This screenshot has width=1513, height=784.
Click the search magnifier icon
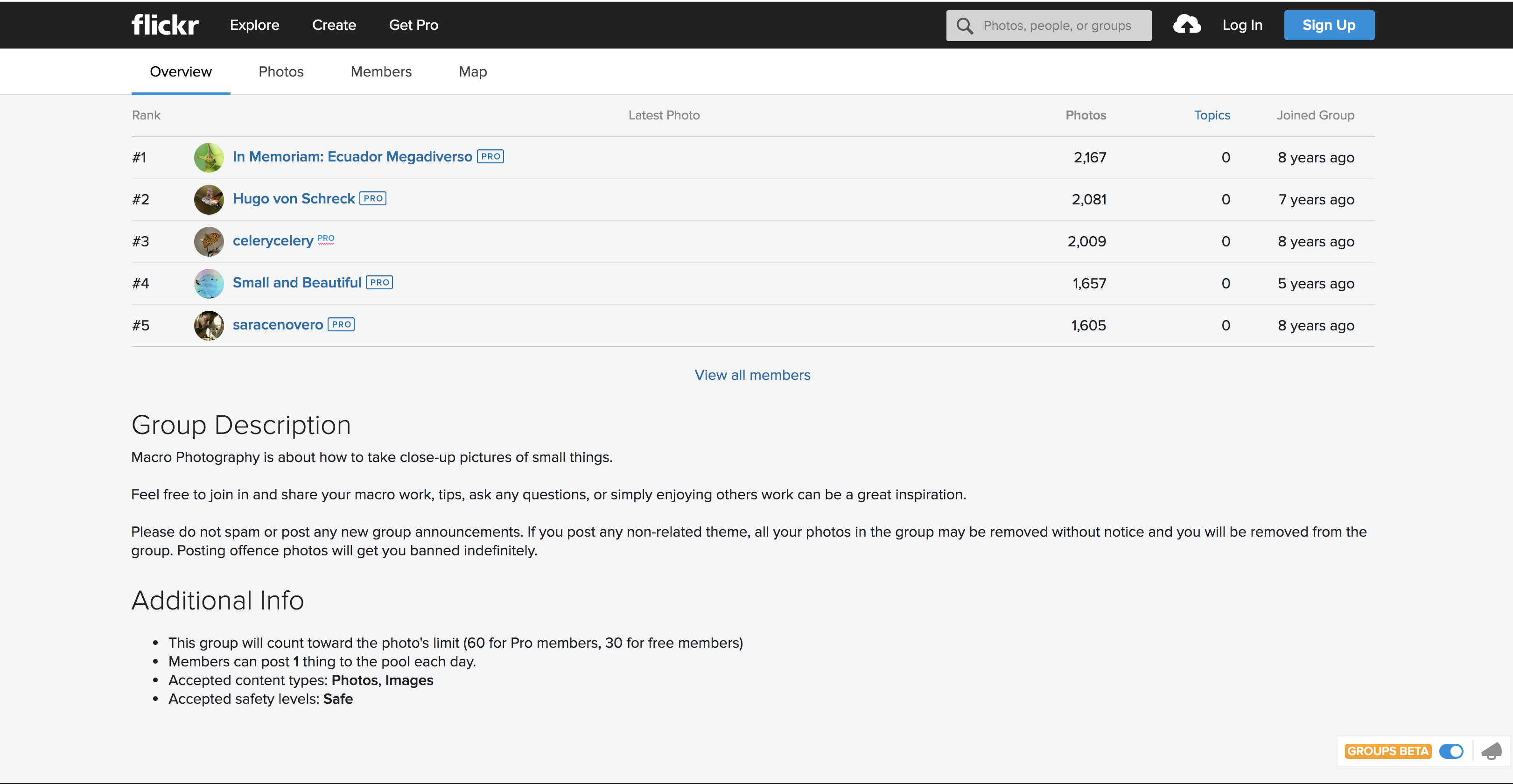coord(965,26)
